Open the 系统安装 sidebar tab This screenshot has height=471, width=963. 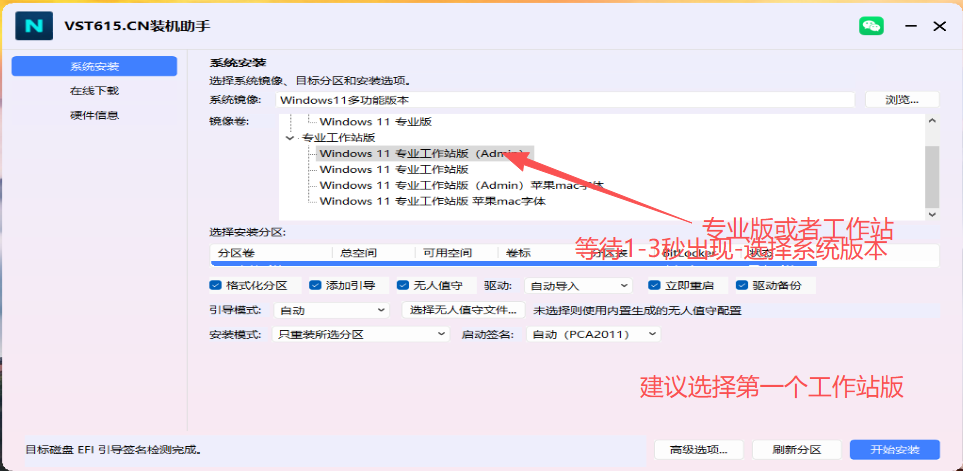94,66
